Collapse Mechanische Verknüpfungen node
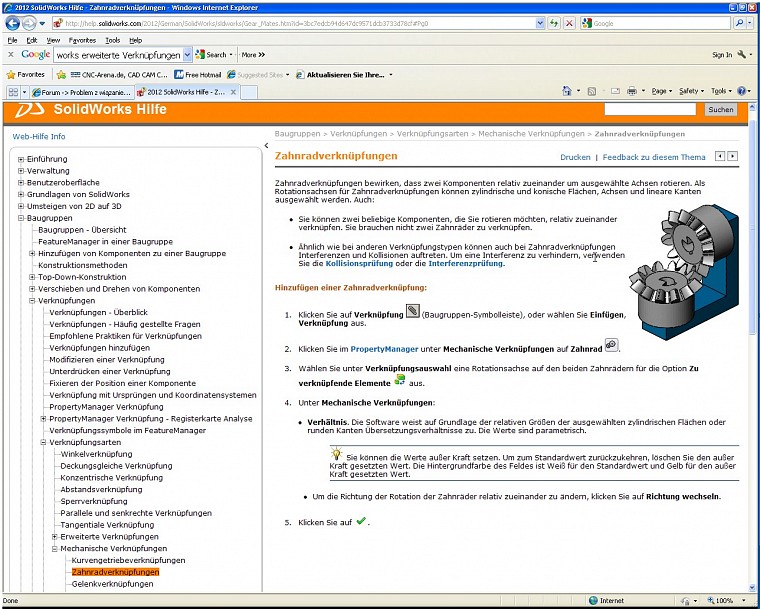Viewport: 760px width, 609px height. click(x=54, y=548)
